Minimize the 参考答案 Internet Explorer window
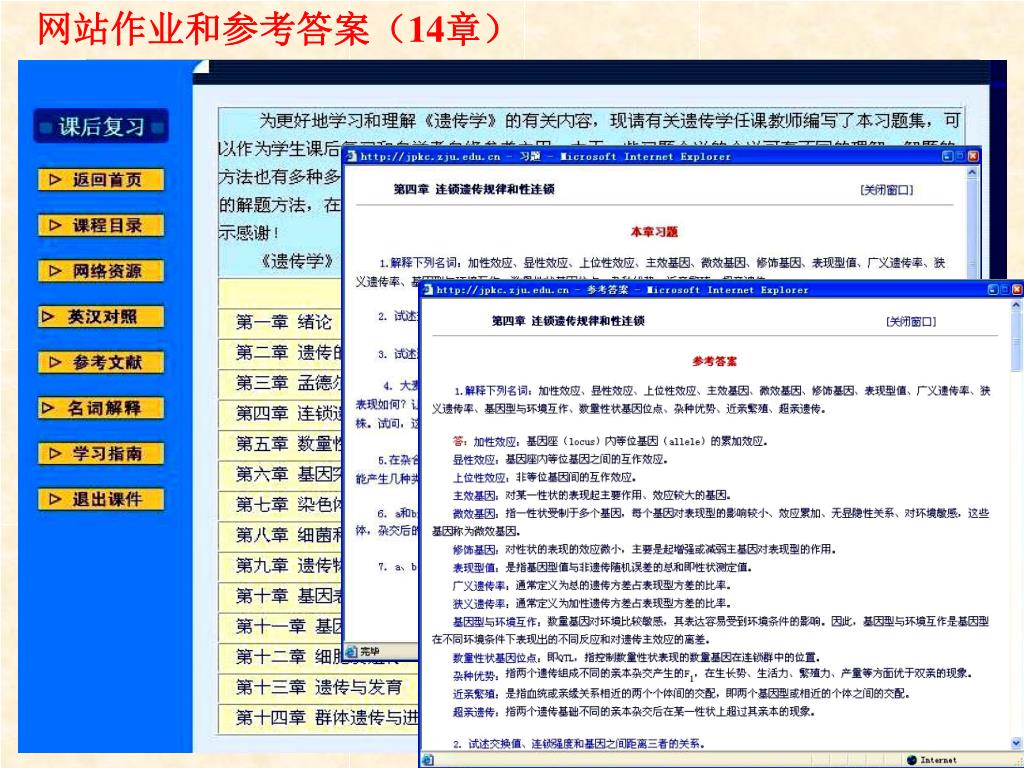The width and height of the screenshot is (1024, 768). coord(993,290)
